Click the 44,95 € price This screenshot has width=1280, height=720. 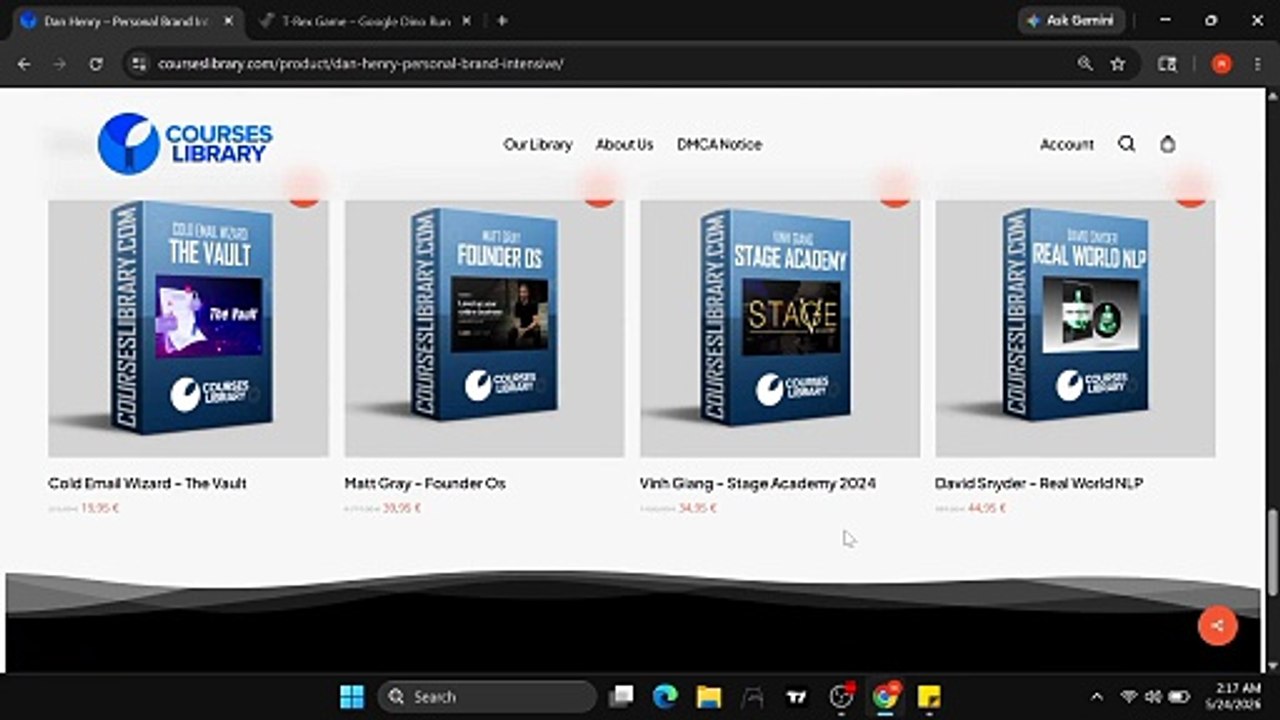[x=987, y=508]
